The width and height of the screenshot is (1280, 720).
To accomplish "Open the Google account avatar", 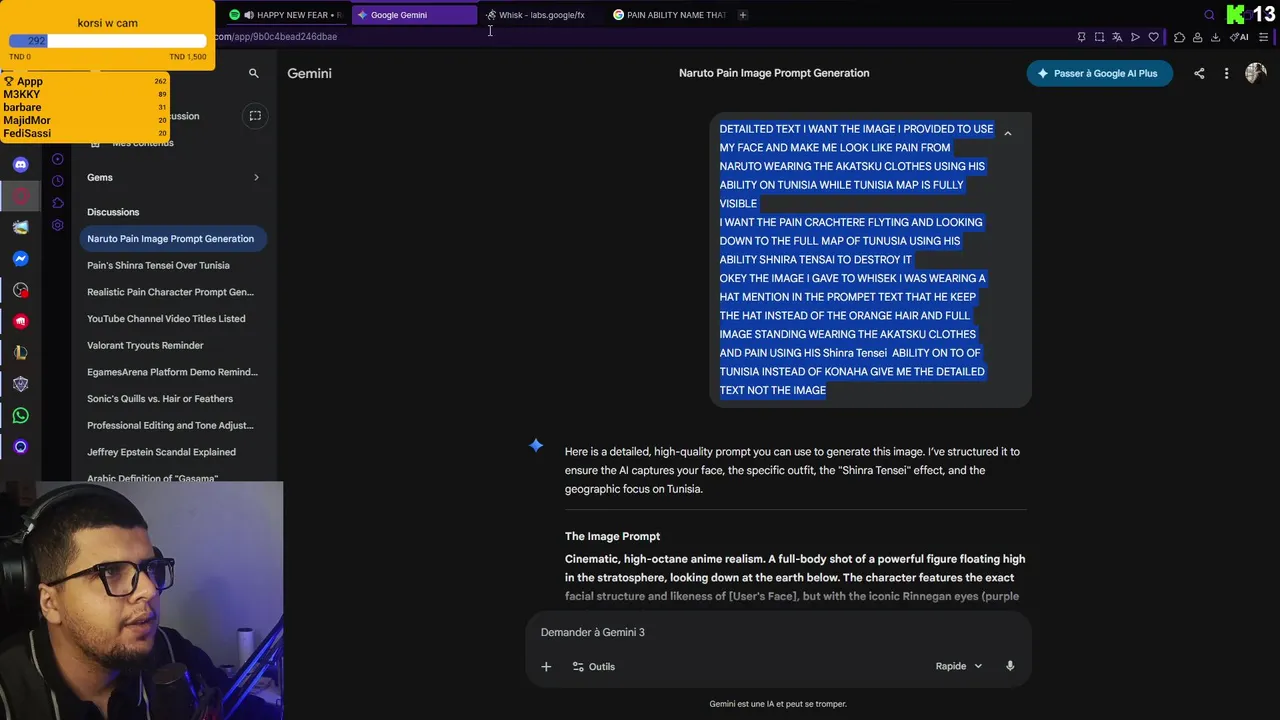I will (x=1255, y=73).
